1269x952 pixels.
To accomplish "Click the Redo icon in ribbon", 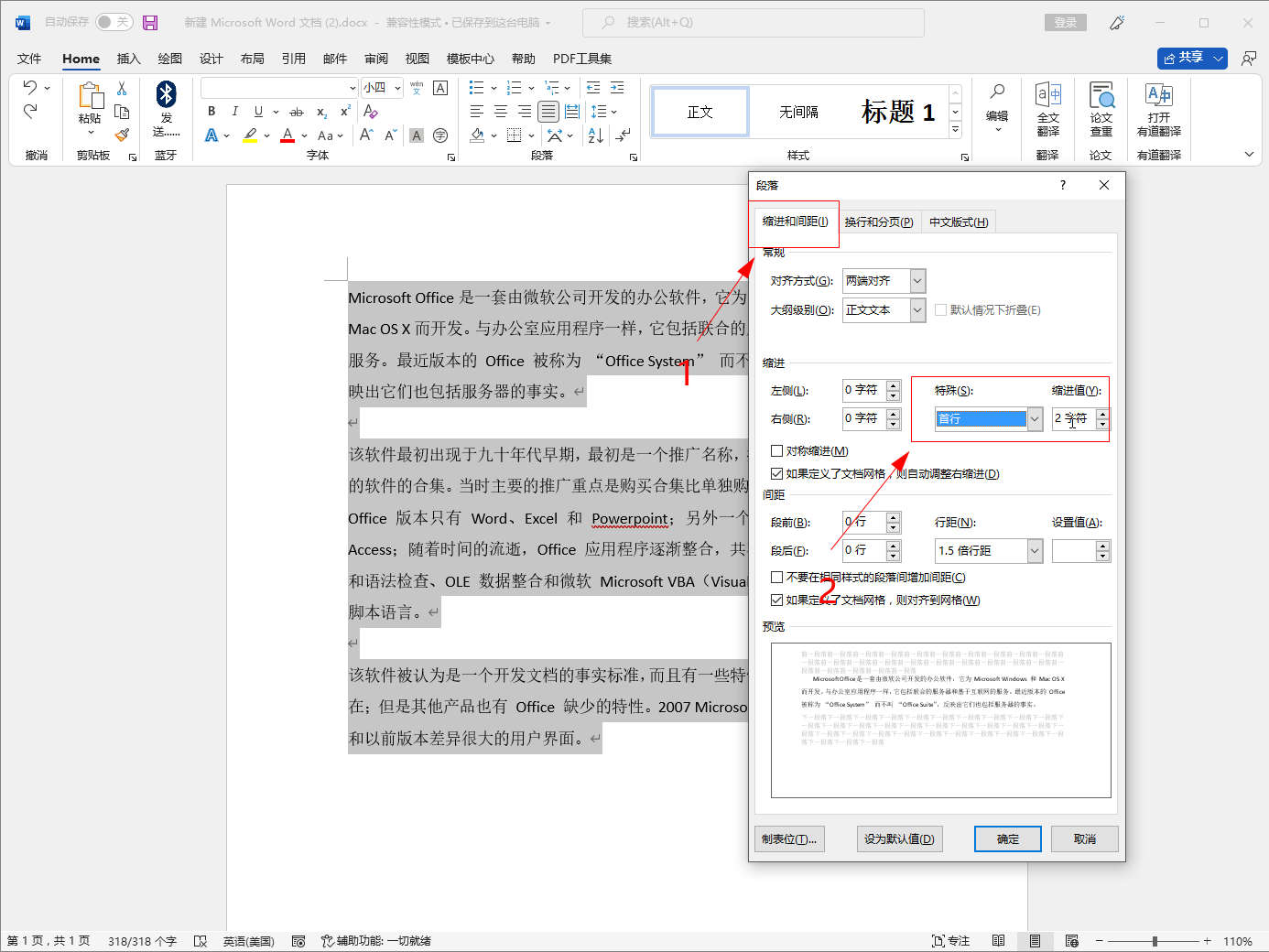I will pos(30,111).
